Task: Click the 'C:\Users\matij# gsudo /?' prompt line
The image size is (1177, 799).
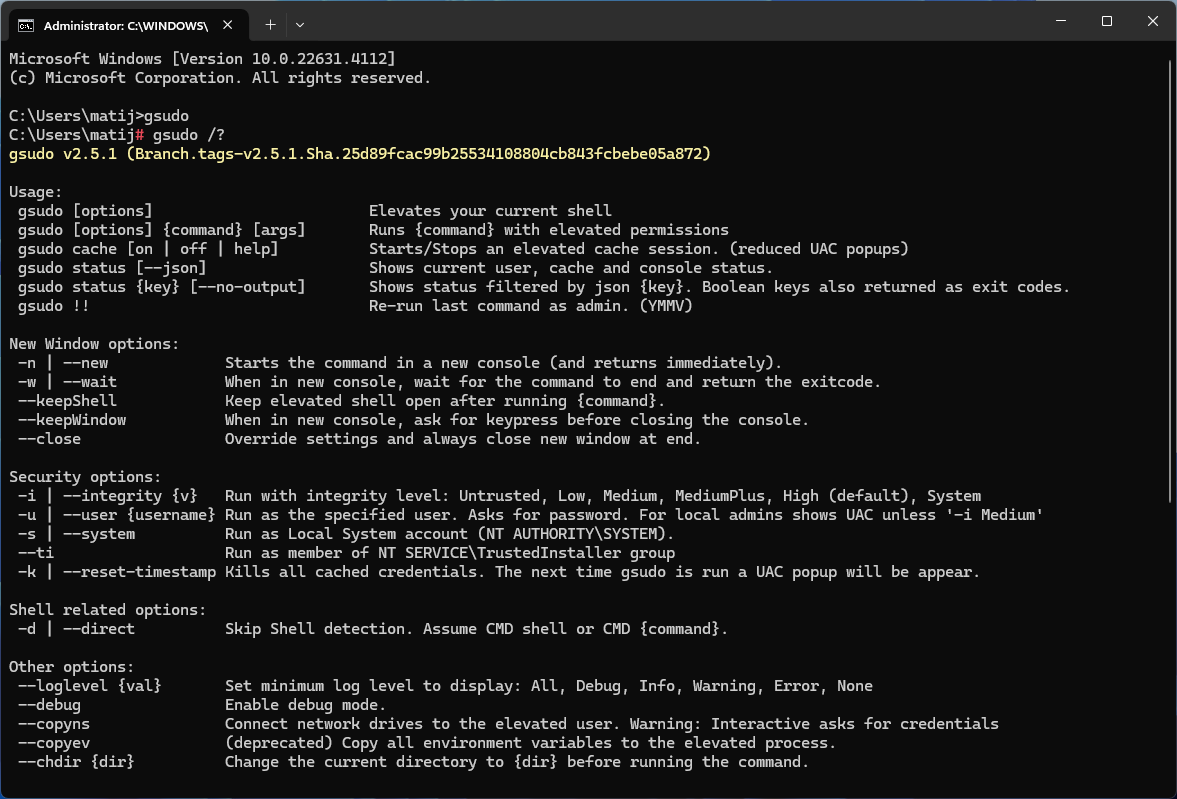Action: click(x=116, y=135)
